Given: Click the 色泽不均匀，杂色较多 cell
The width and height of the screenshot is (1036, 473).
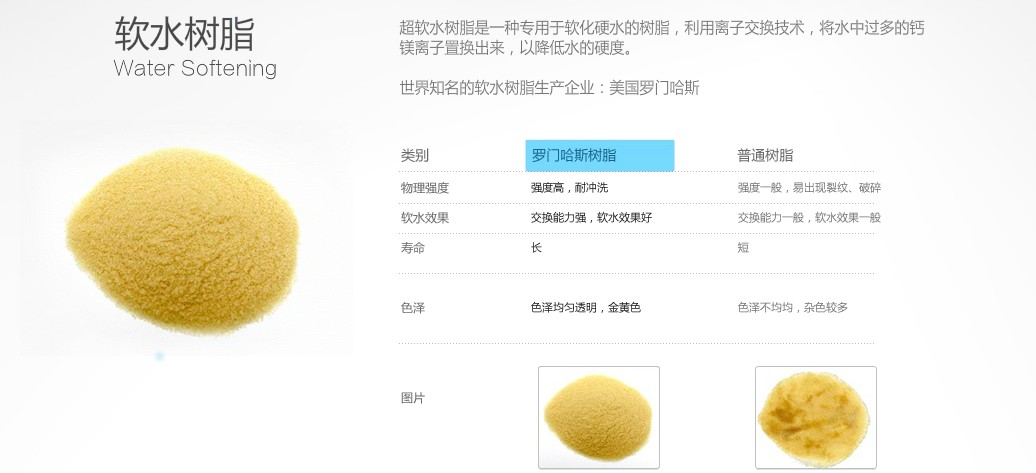Looking at the screenshot, I should [x=793, y=308].
